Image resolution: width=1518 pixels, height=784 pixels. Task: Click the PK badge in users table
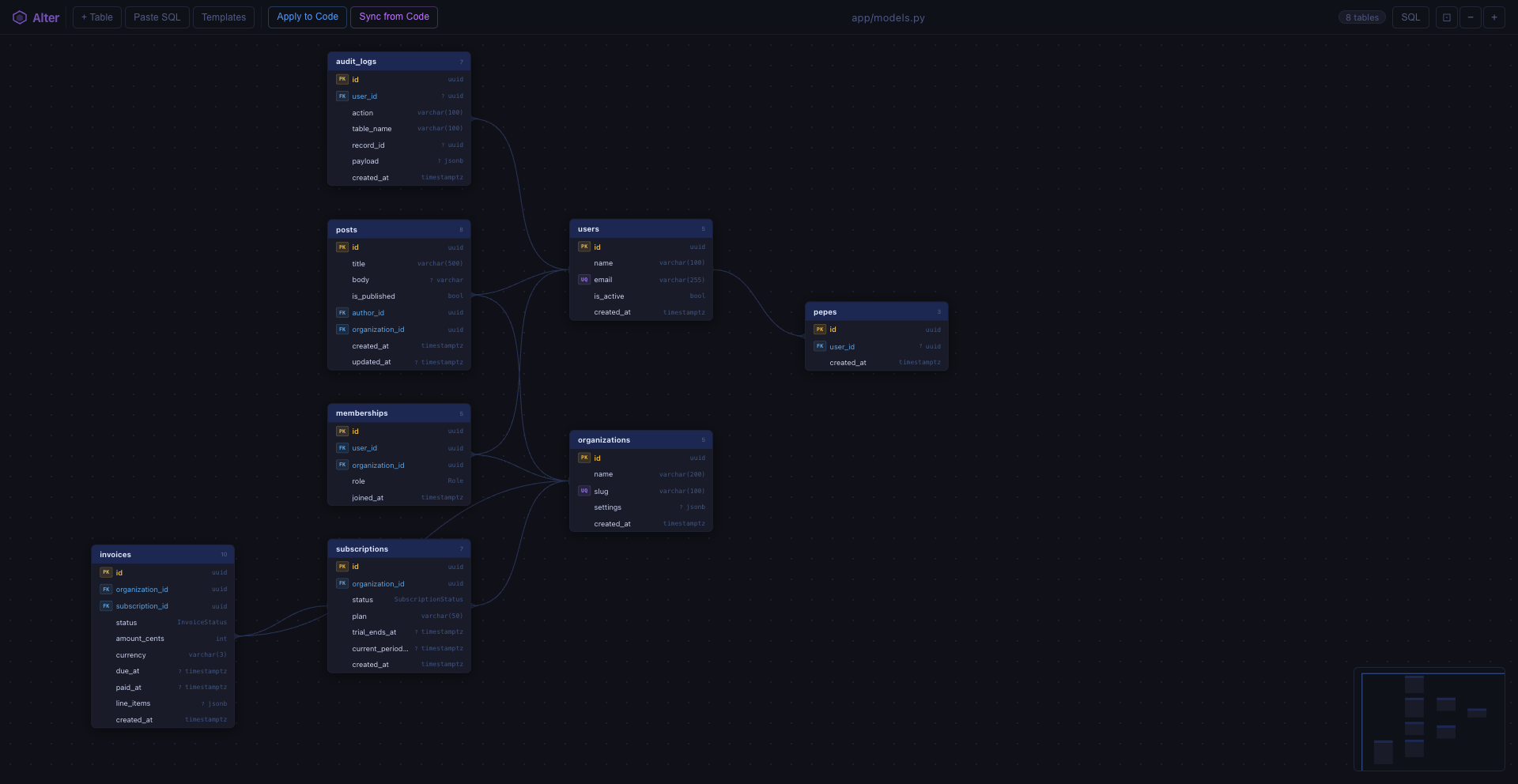(x=584, y=247)
